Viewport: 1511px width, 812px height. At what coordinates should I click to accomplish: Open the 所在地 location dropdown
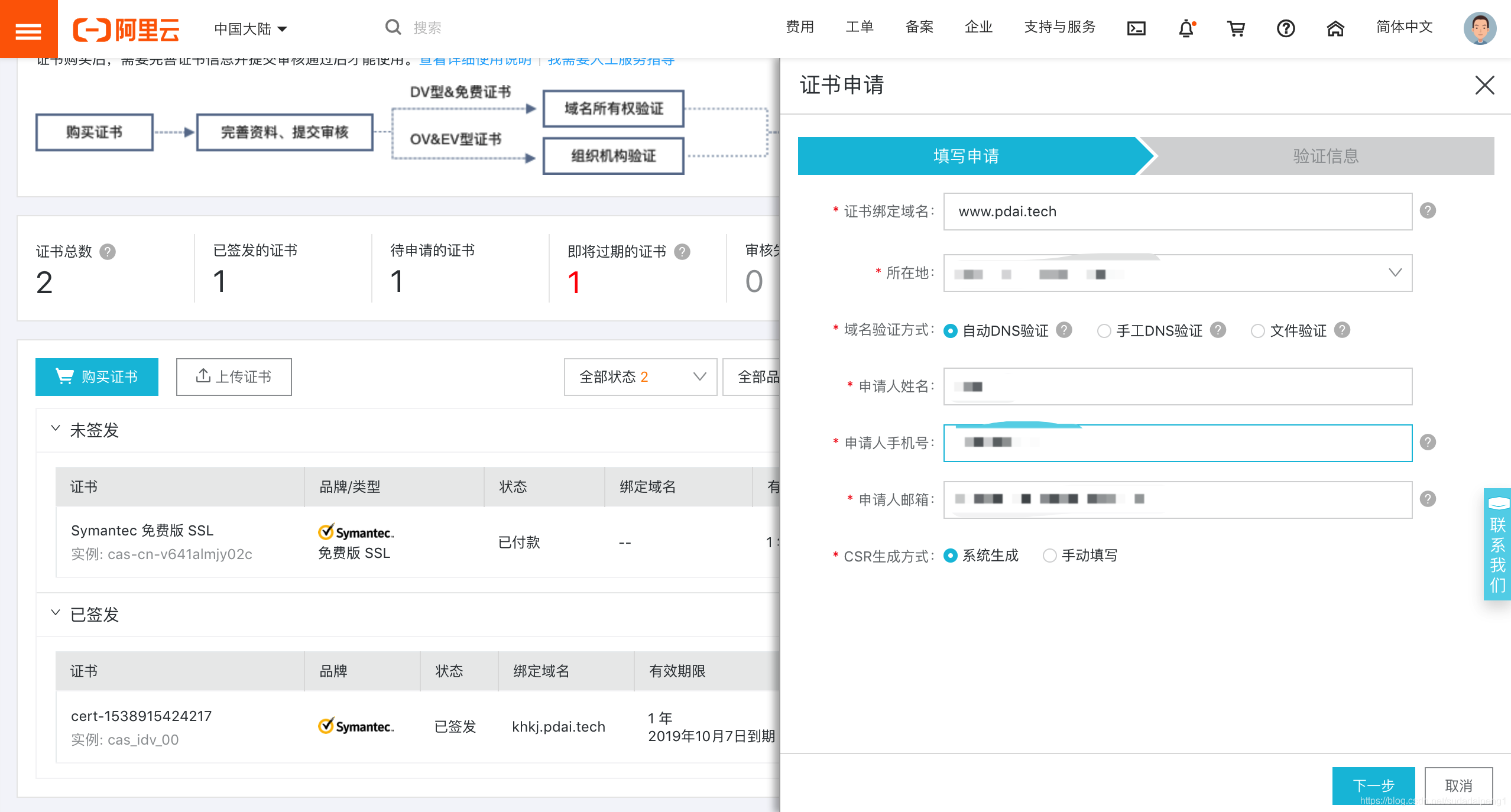[x=1395, y=273]
